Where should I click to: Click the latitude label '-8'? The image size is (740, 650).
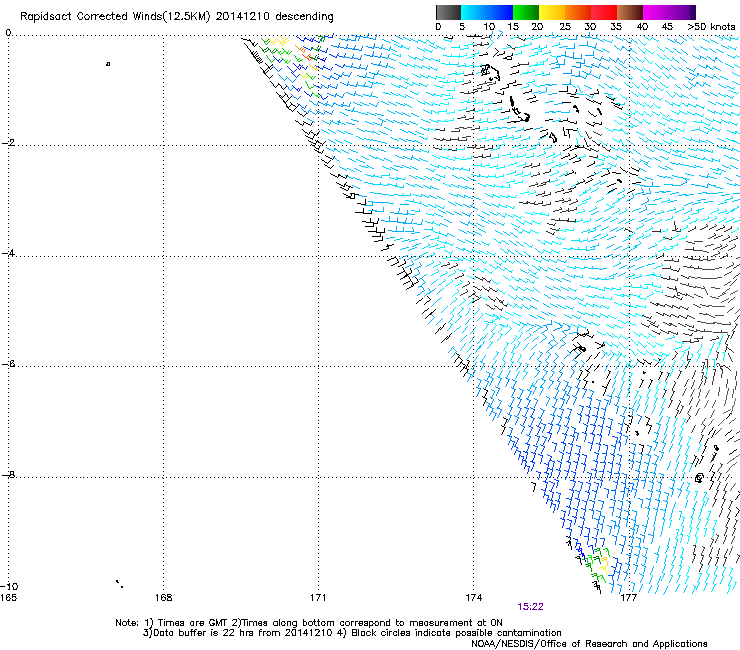click(8, 474)
